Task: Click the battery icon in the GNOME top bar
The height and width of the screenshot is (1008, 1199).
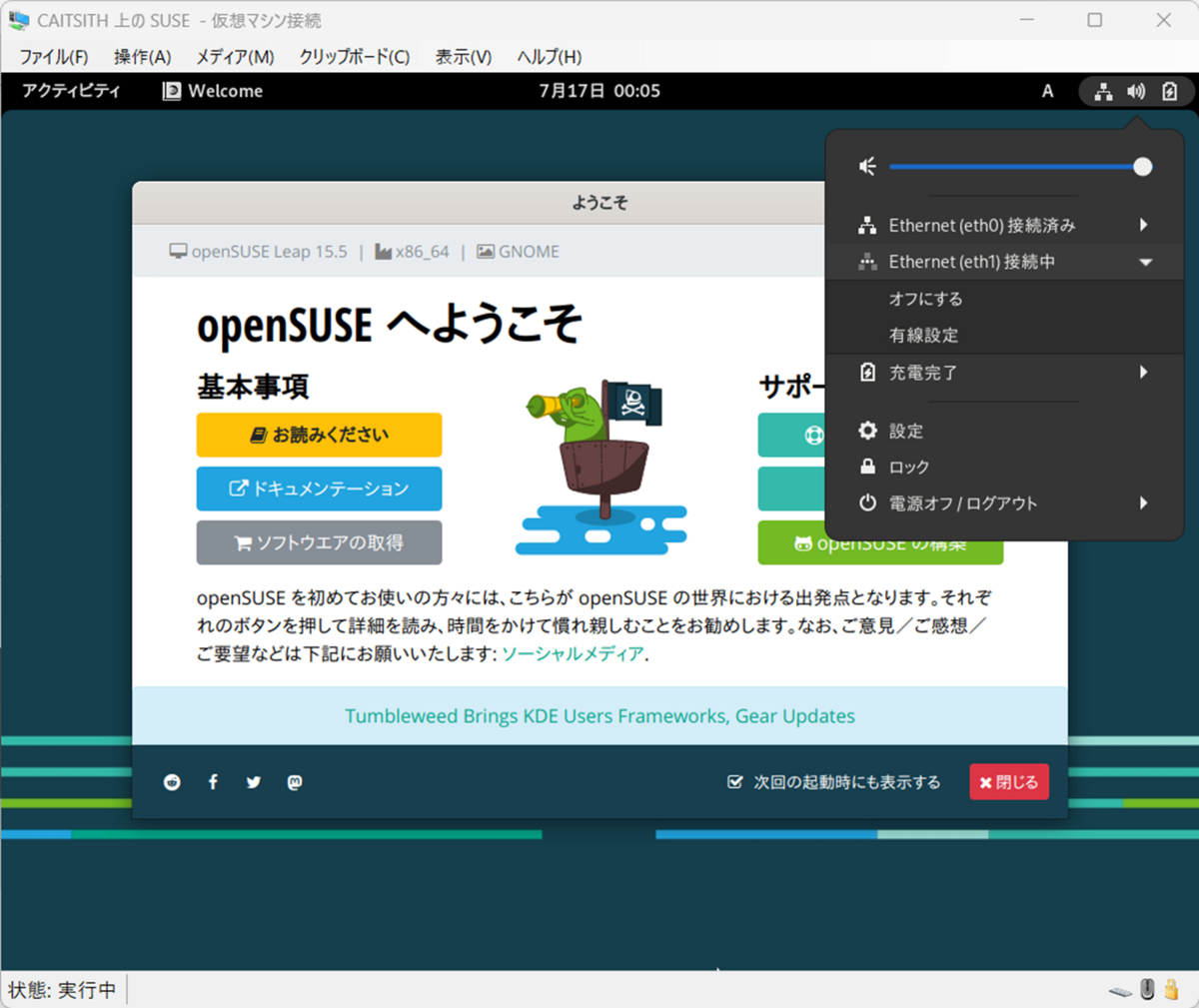Action: tap(1169, 91)
